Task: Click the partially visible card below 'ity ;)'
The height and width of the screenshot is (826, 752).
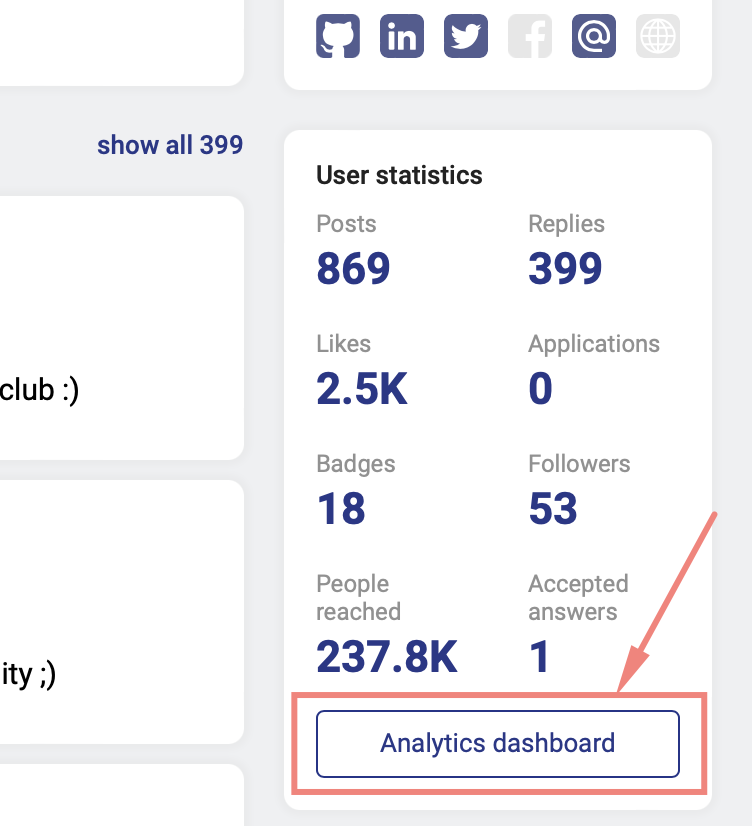Action: (x=120, y=796)
